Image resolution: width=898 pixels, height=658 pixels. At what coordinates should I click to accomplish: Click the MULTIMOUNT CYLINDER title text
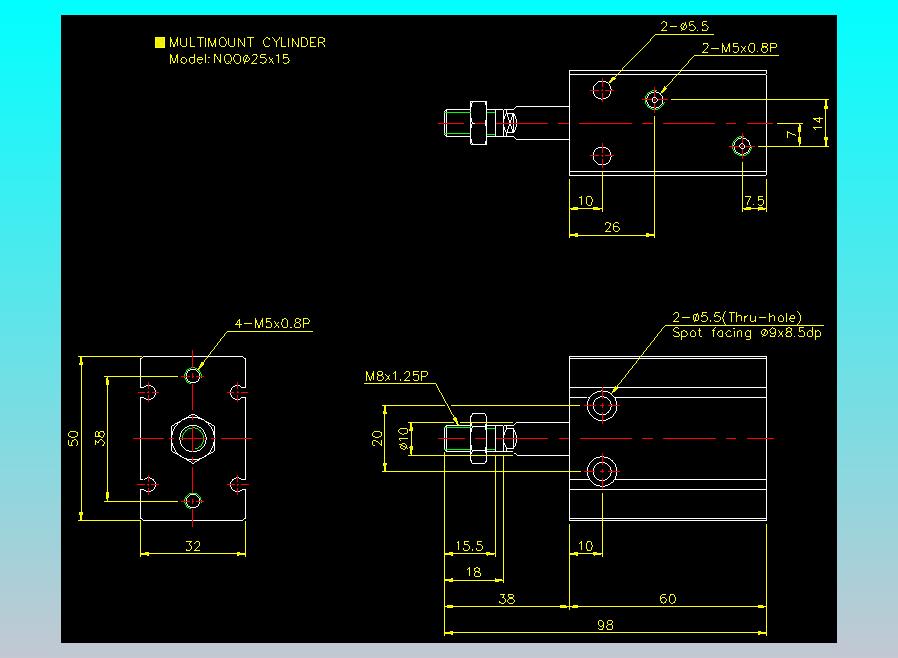tap(247, 42)
